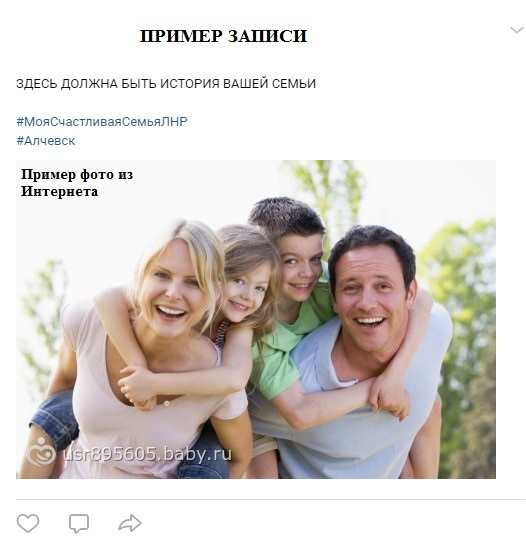
Task: Open hashtag #МояСчастливаяСемьяЛНР
Action: tap(102, 122)
